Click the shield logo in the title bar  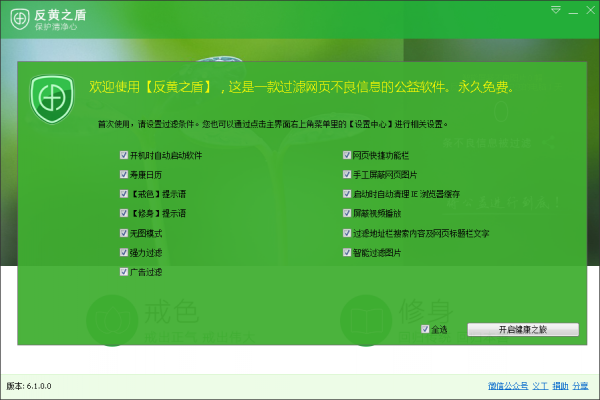pyautogui.click(x=20, y=18)
